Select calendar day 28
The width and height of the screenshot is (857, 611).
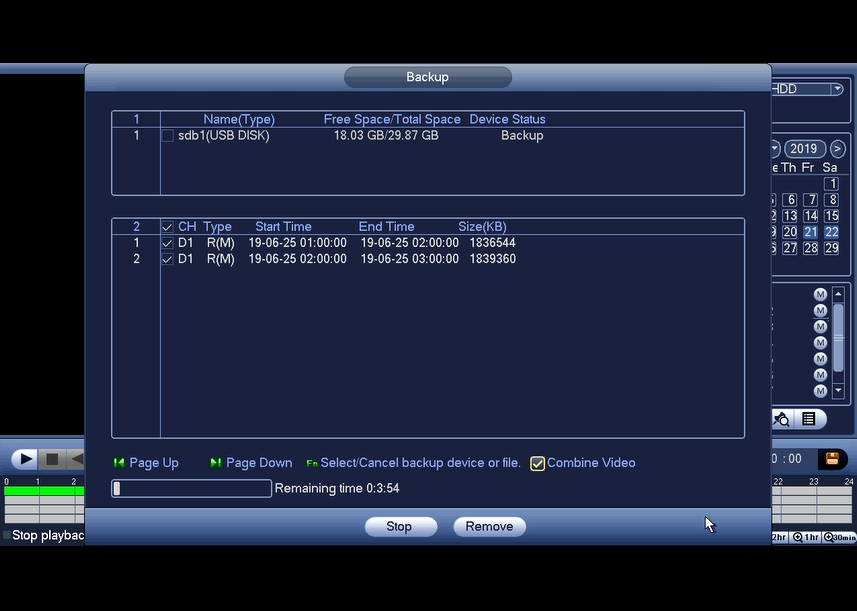811,248
